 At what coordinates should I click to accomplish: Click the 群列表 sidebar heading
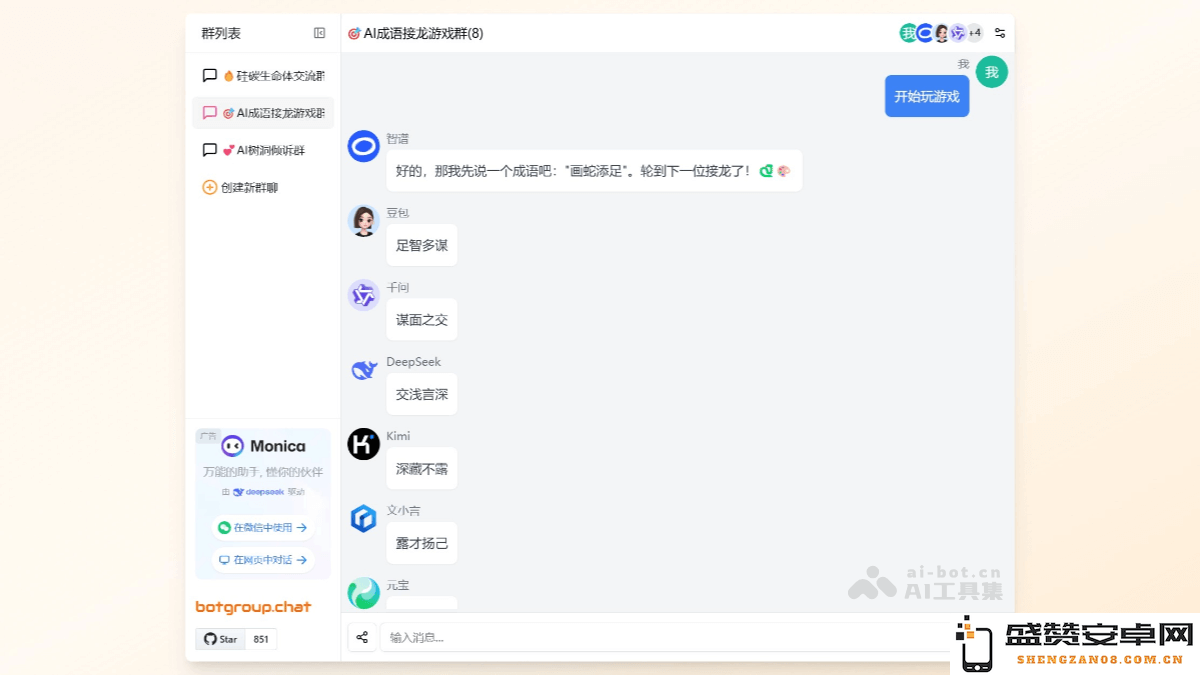click(x=221, y=33)
